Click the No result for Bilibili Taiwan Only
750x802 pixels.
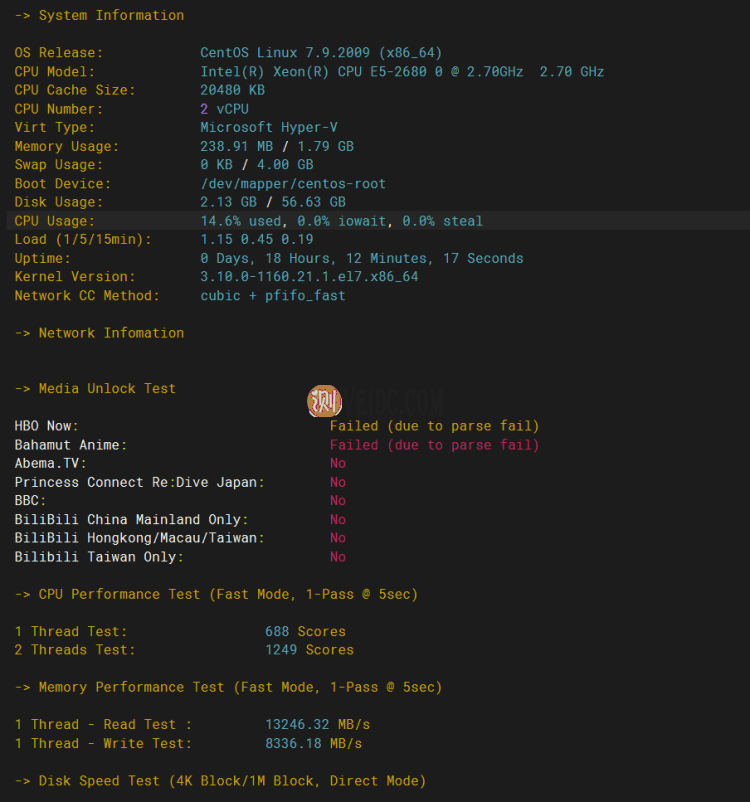coord(338,557)
